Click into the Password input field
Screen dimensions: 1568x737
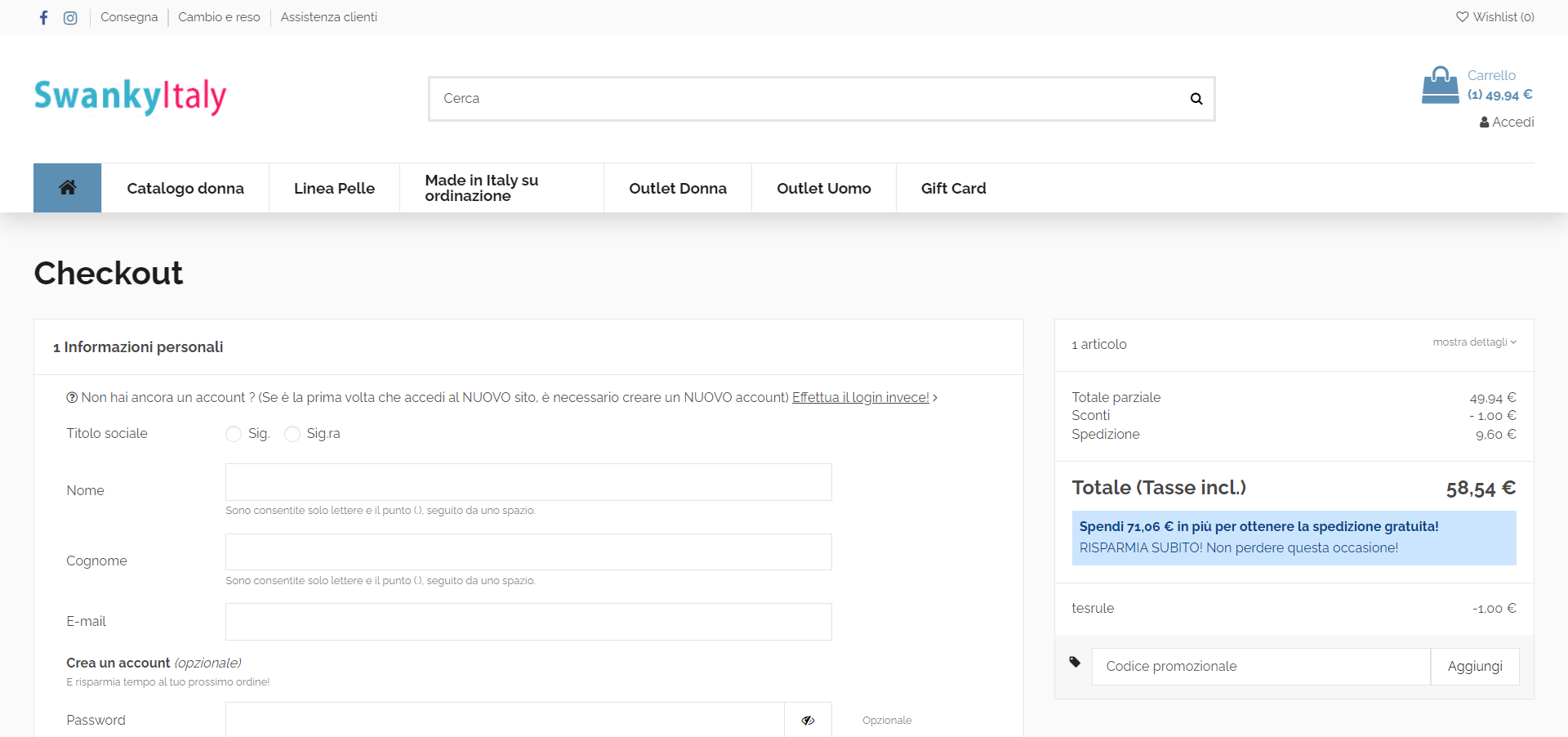pyautogui.click(x=505, y=720)
